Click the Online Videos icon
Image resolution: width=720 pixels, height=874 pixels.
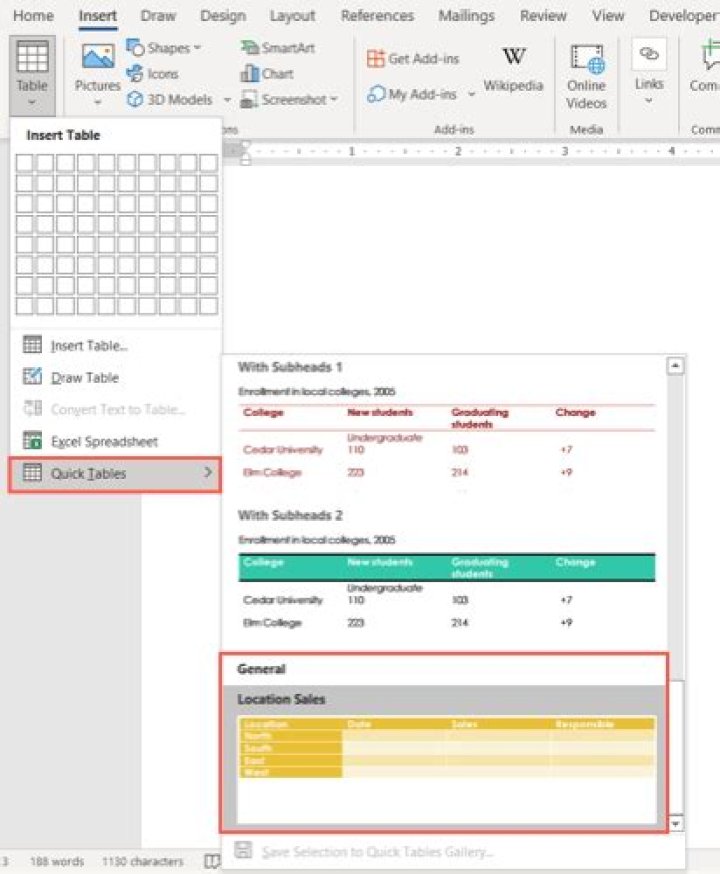click(x=586, y=57)
